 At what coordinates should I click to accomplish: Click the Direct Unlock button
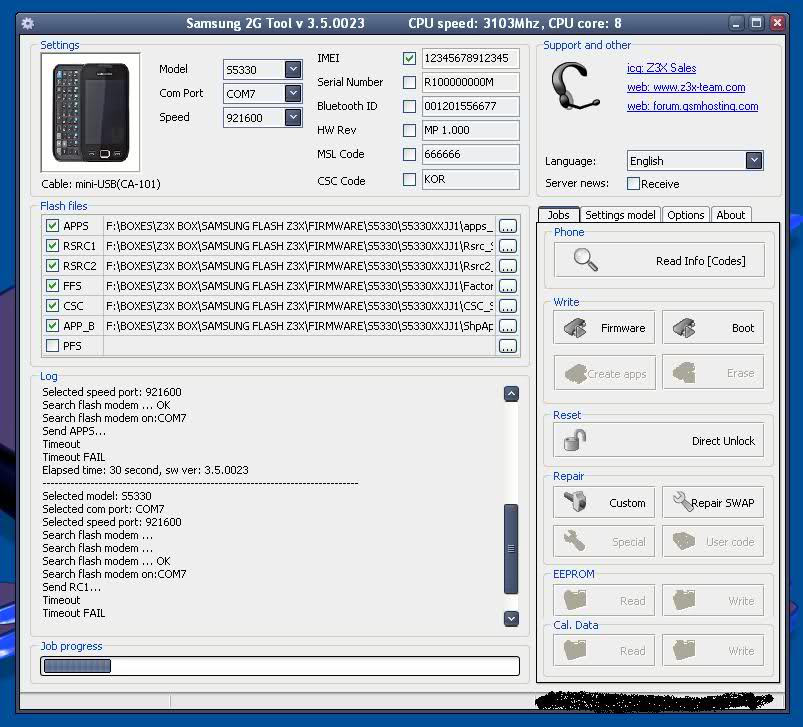click(659, 440)
